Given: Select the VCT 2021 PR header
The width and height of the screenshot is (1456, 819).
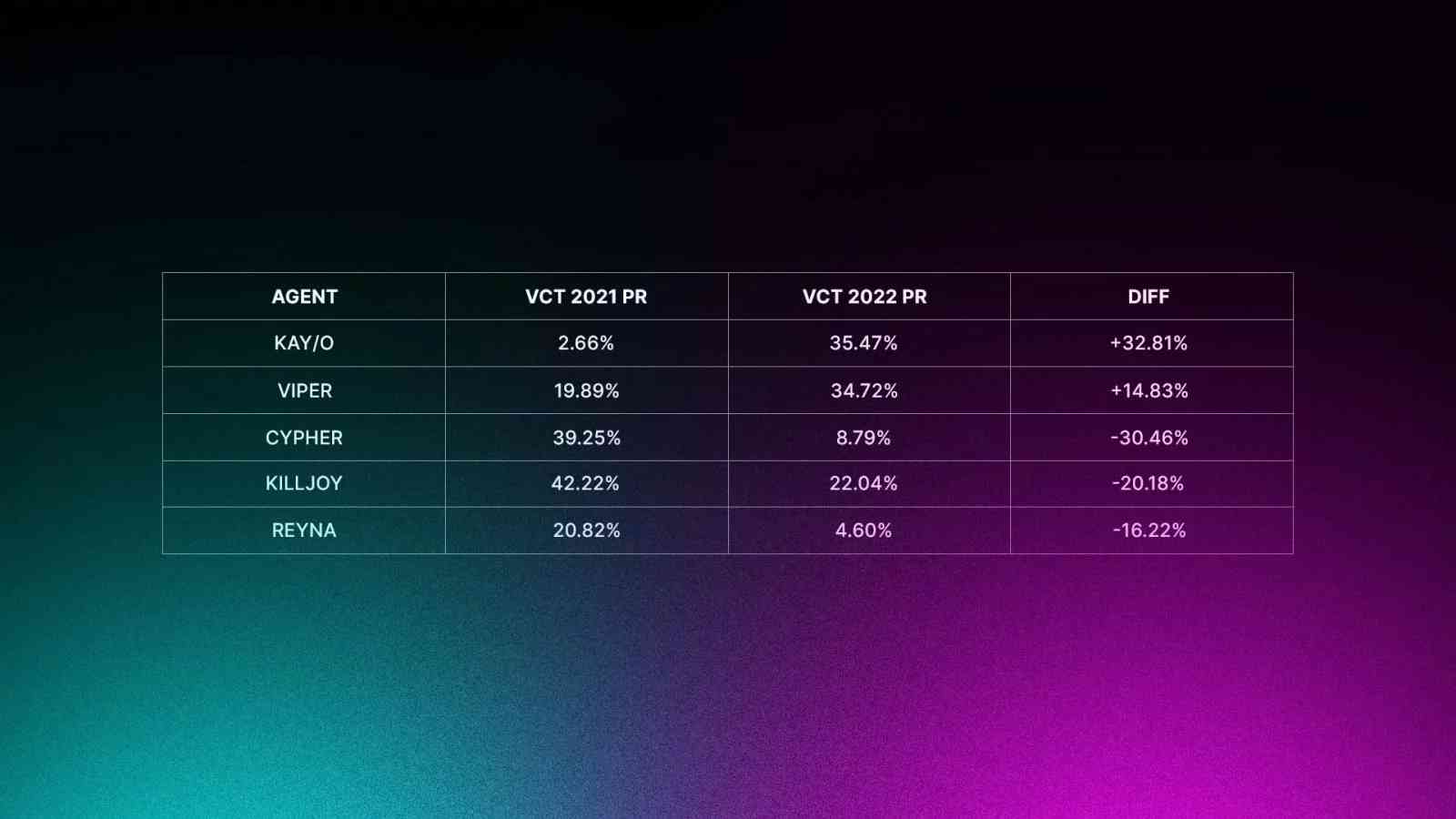Looking at the screenshot, I should pyautogui.click(x=586, y=297).
